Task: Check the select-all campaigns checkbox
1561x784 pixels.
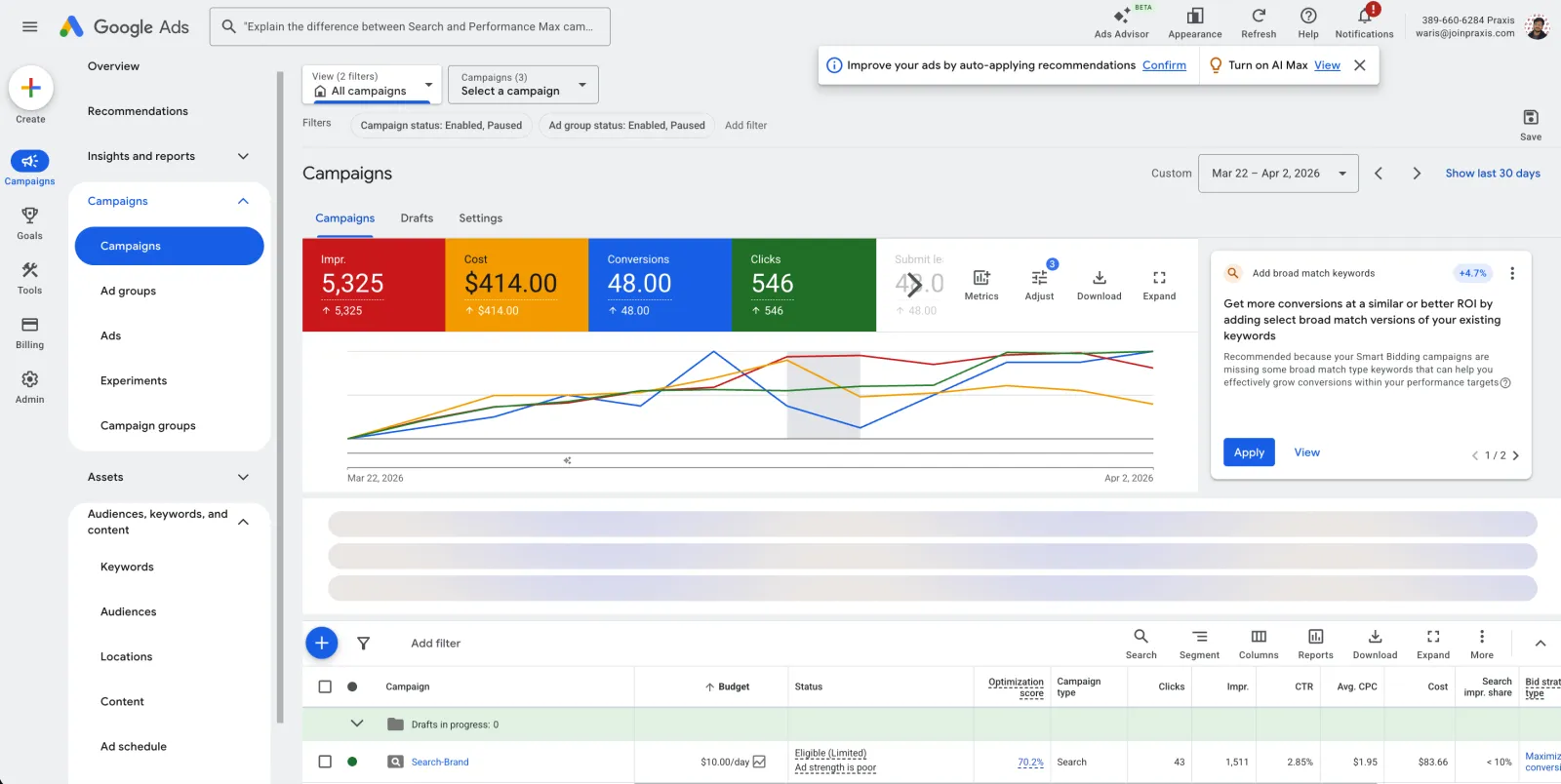Action: [x=325, y=686]
